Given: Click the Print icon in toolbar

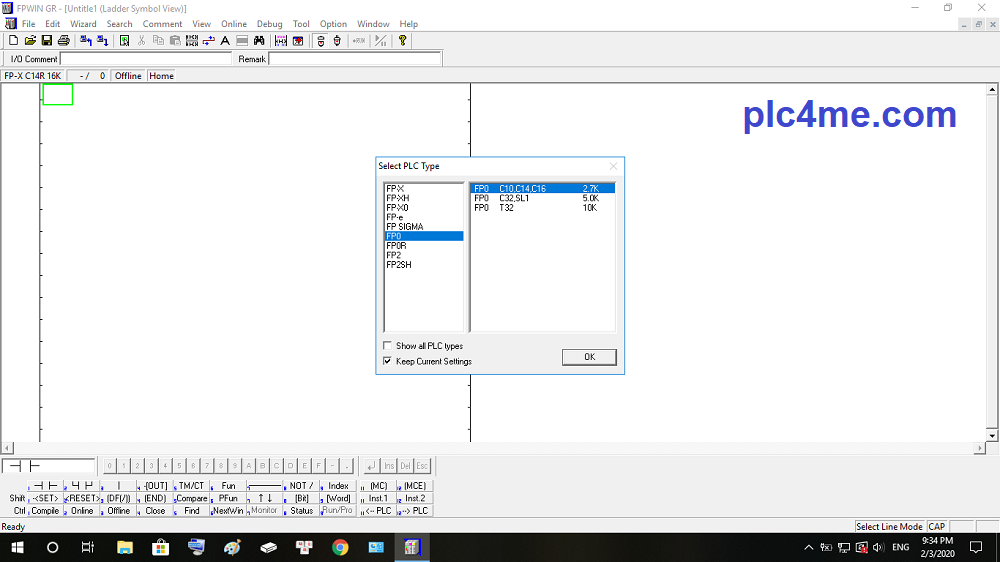Looking at the screenshot, I should point(63,41).
